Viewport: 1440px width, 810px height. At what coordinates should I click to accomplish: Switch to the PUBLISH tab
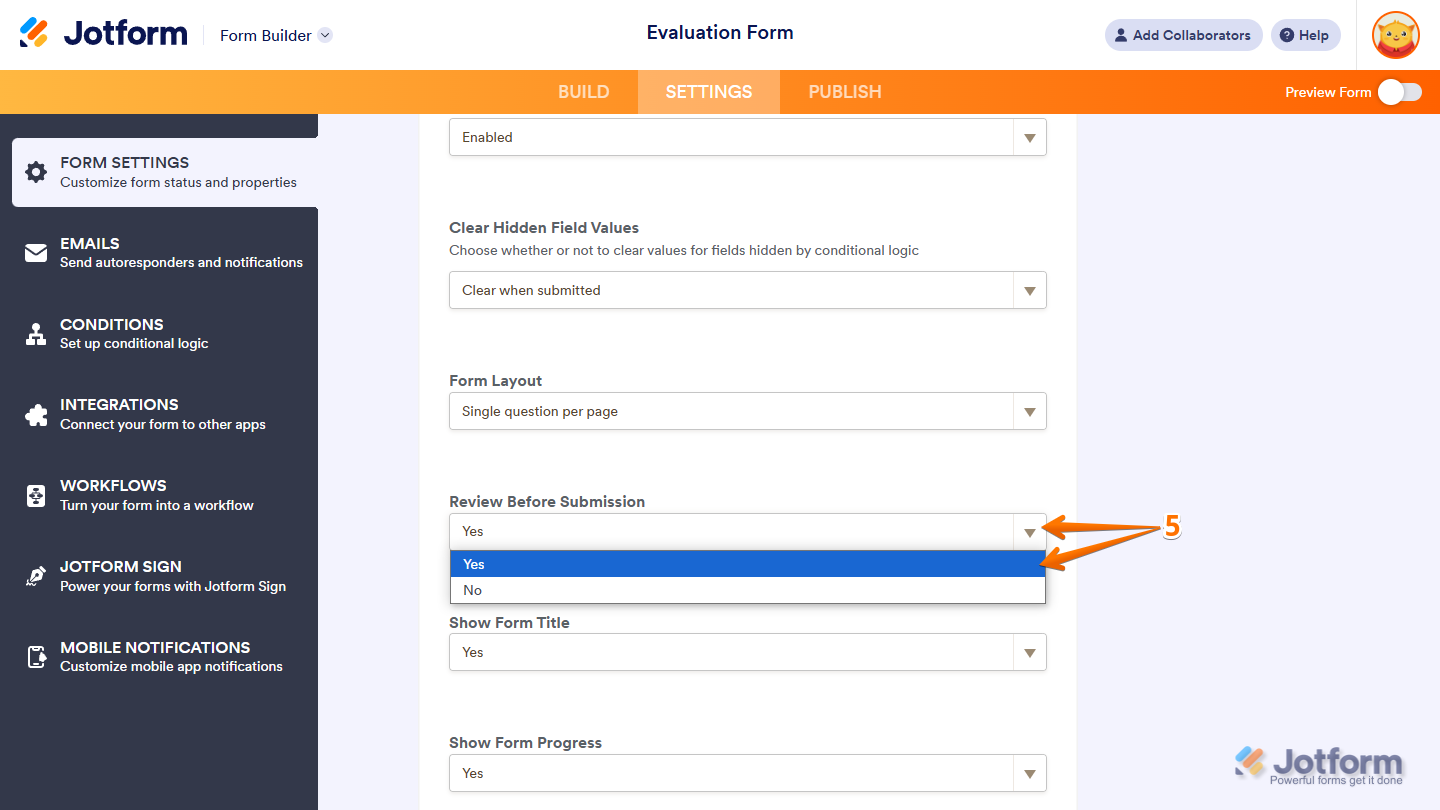click(844, 91)
